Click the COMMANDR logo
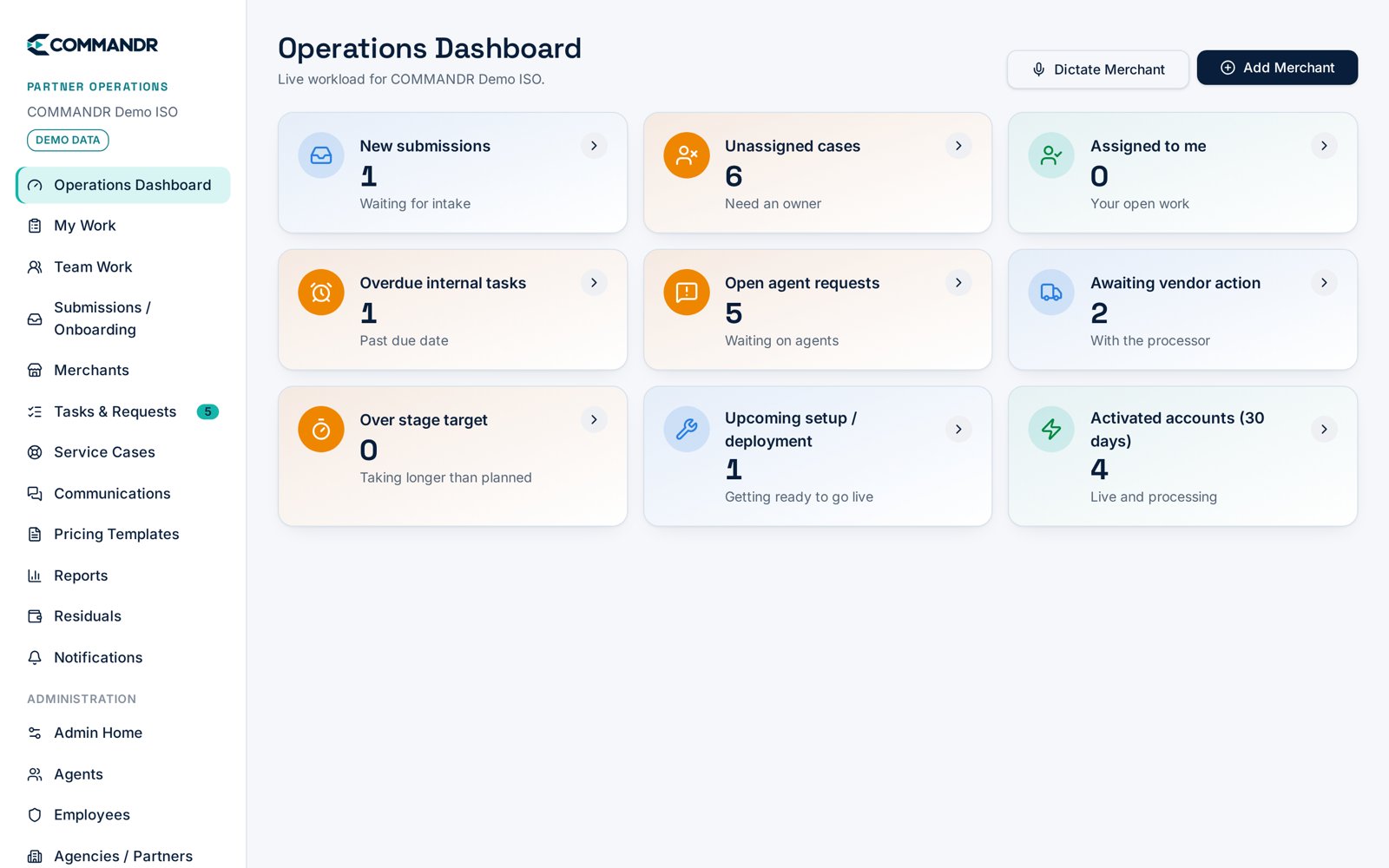 pos(92,44)
